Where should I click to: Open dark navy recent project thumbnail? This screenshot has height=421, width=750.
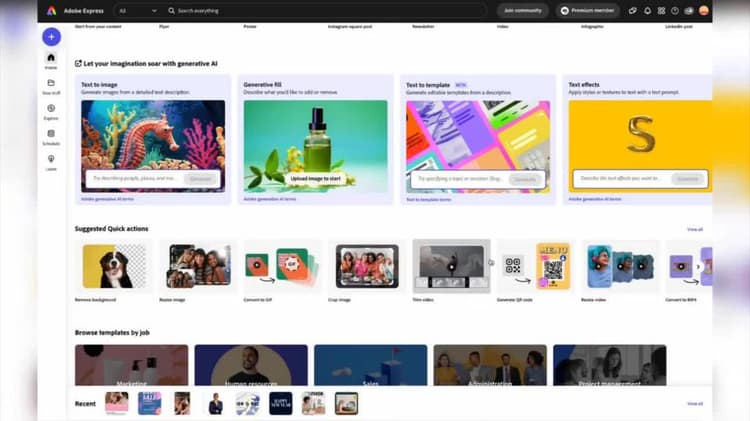pos(281,403)
